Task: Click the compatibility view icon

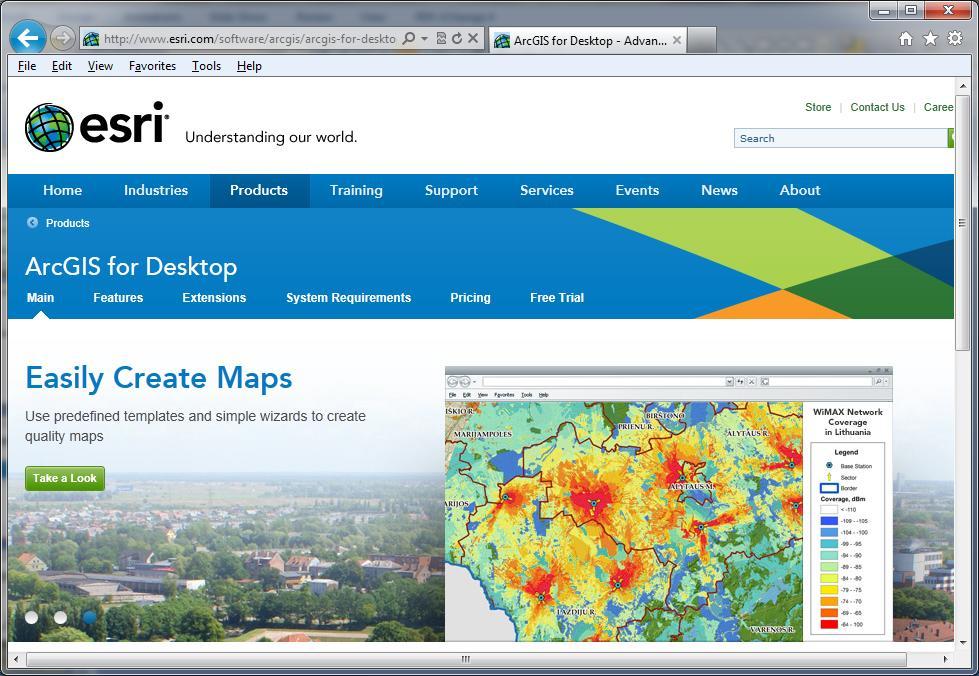Action: (441, 39)
